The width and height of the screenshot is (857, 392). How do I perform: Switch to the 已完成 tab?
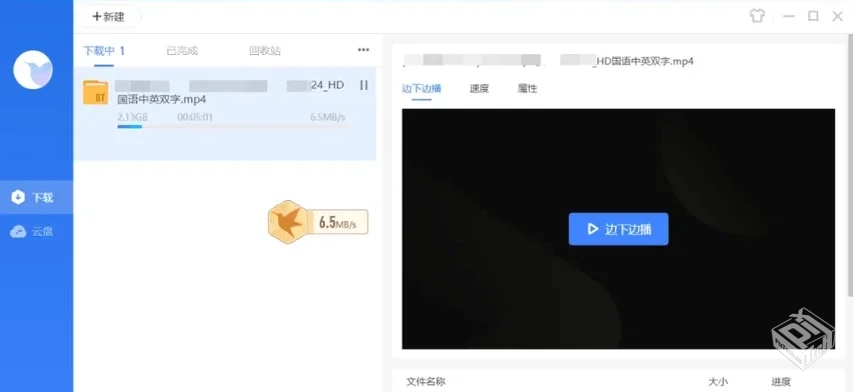(182, 51)
